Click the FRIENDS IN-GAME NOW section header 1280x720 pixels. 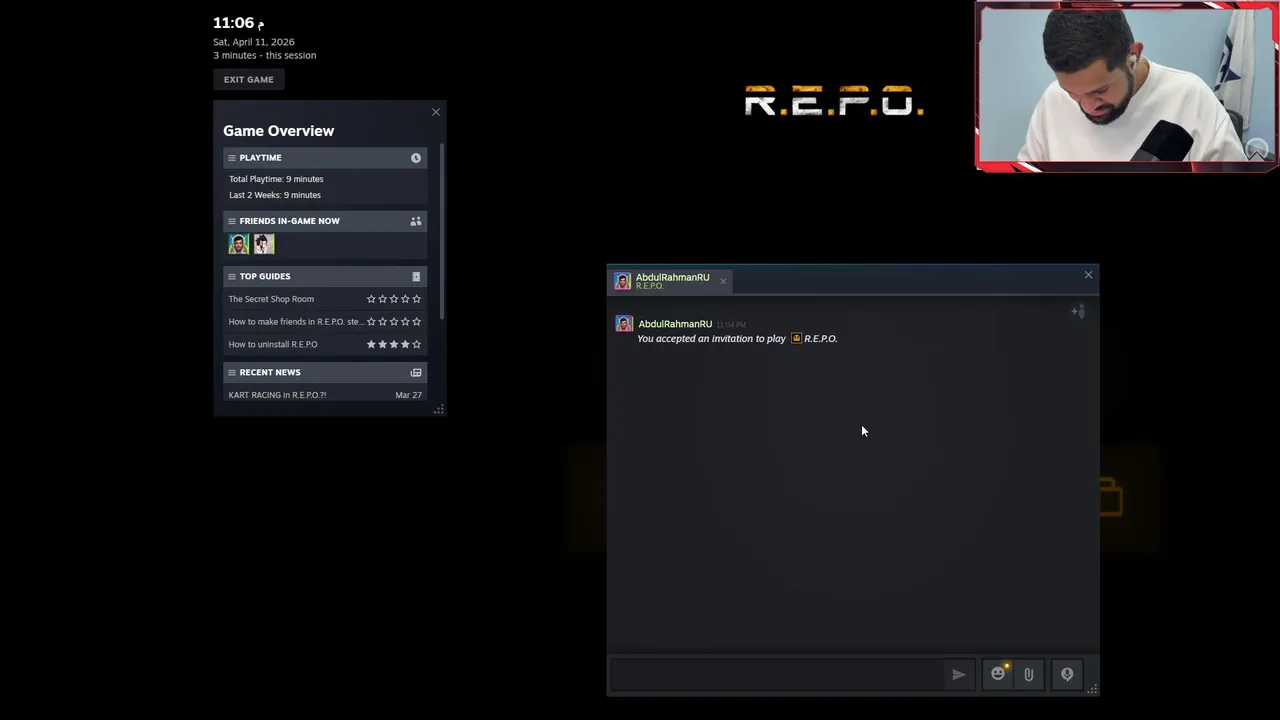(325, 221)
